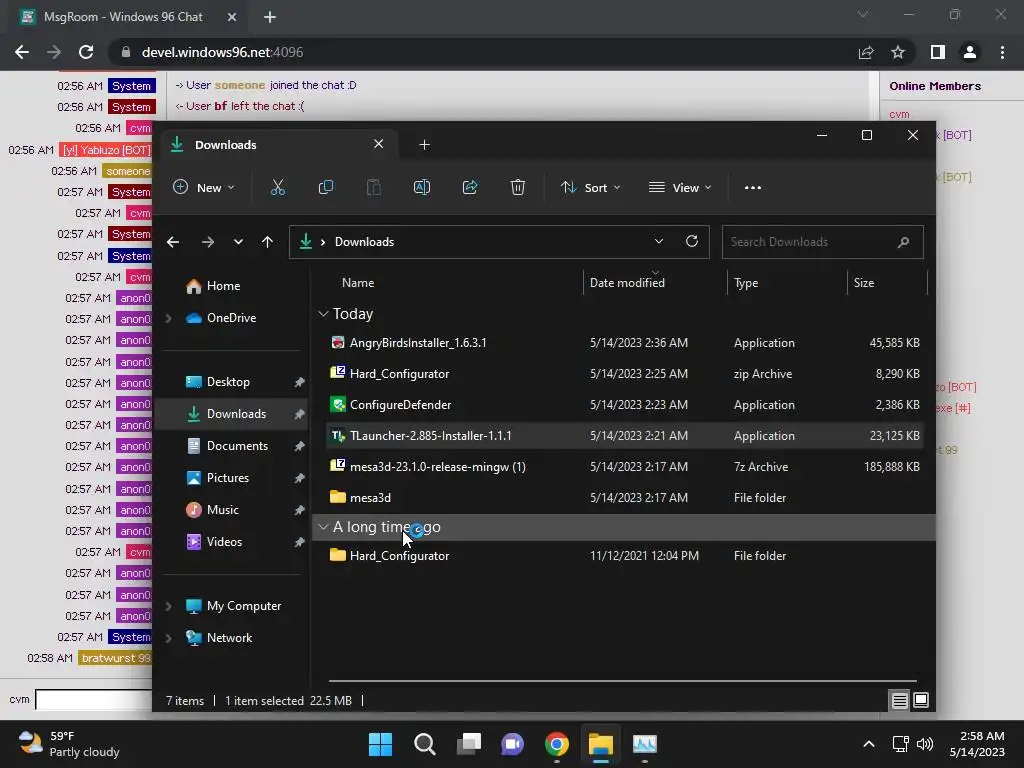
Task: Open recent locations dropdown arrow
Action: (238, 242)
